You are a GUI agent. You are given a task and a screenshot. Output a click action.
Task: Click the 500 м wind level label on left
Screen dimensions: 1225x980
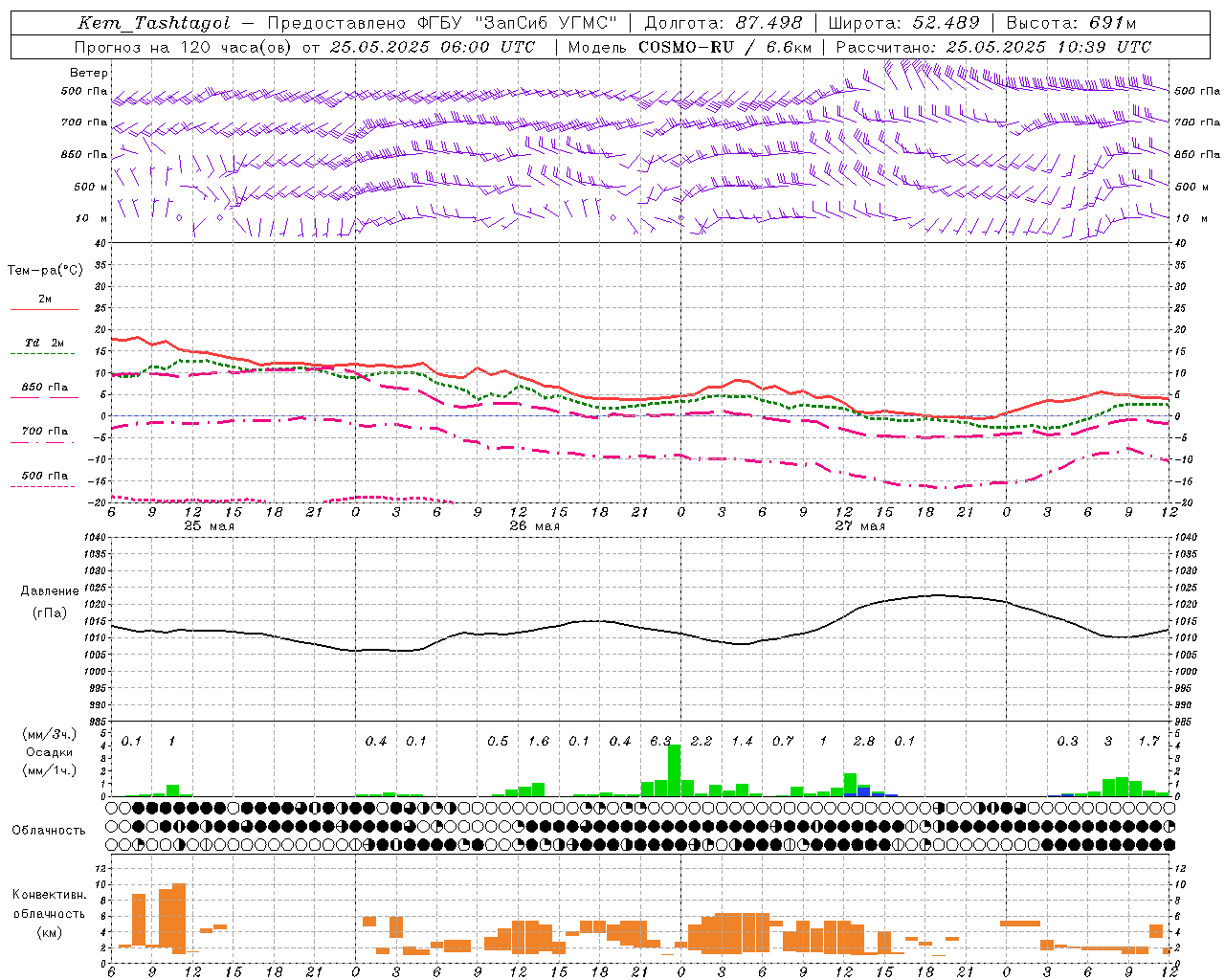tap(91, 187)
